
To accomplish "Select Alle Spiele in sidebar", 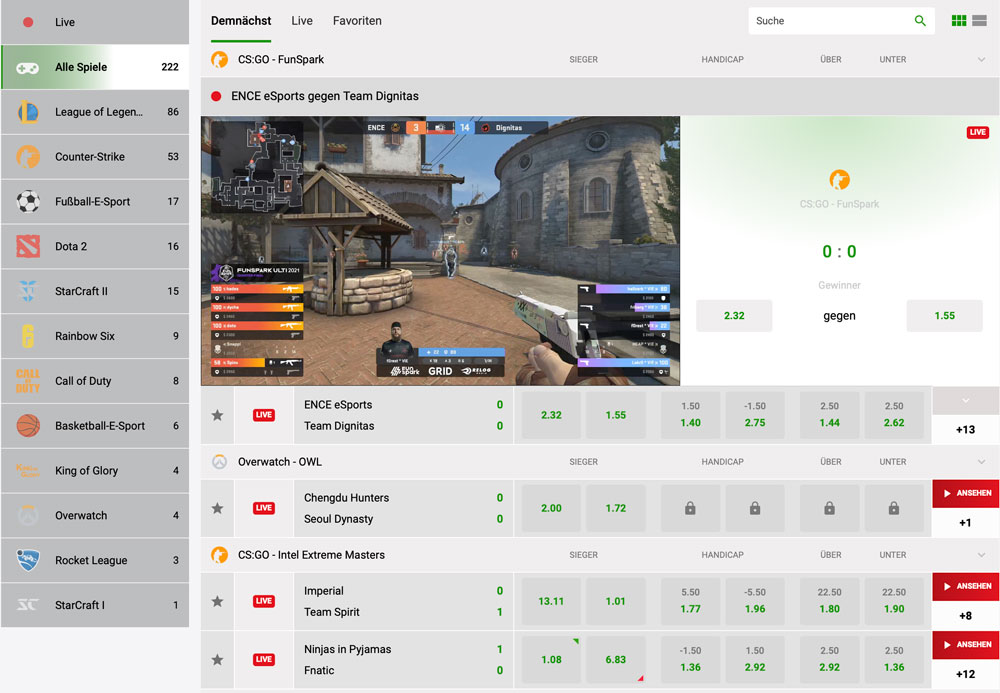I will 95,67.
